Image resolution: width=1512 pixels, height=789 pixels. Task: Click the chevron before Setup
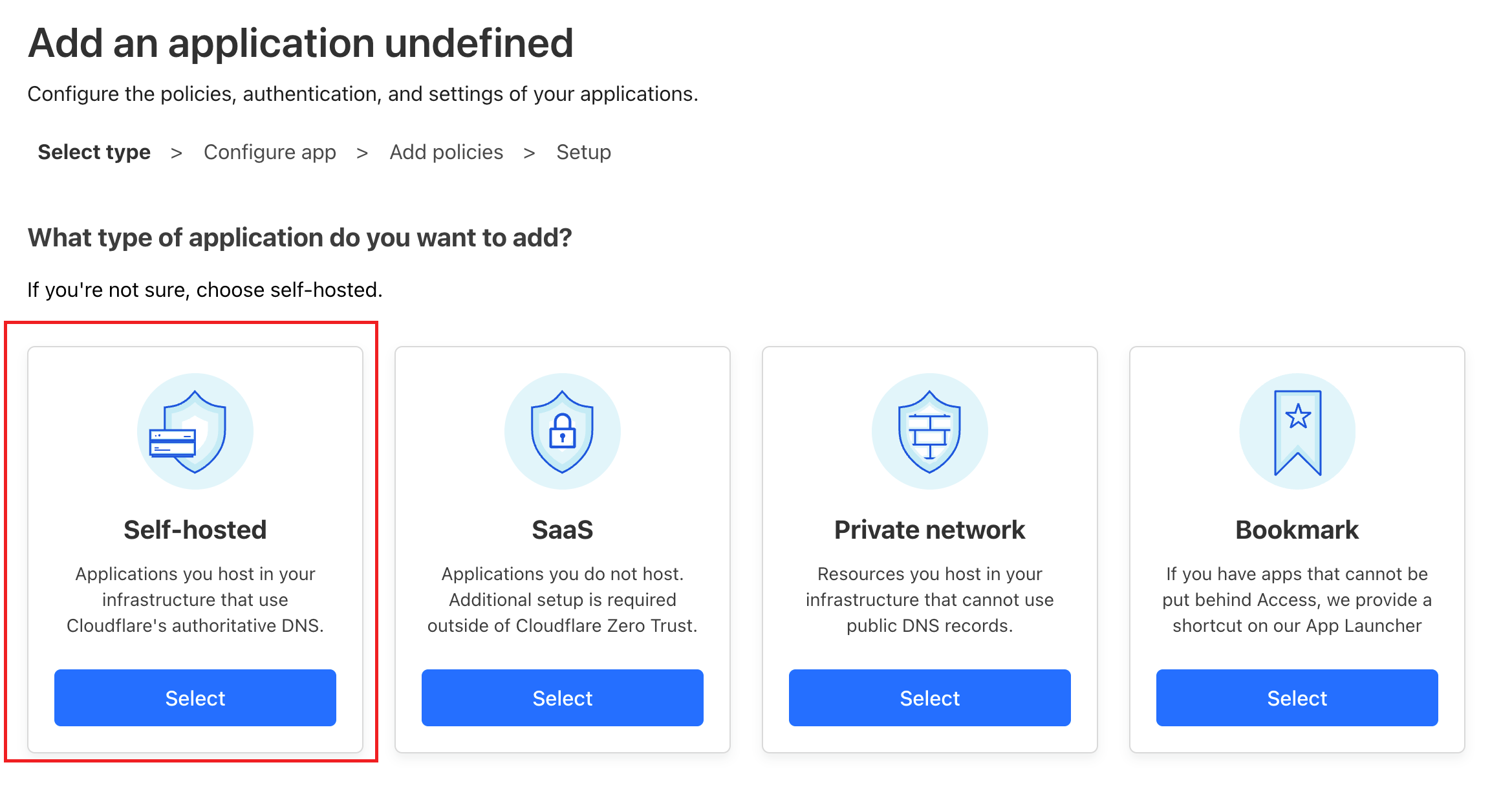tap(530, 153)
